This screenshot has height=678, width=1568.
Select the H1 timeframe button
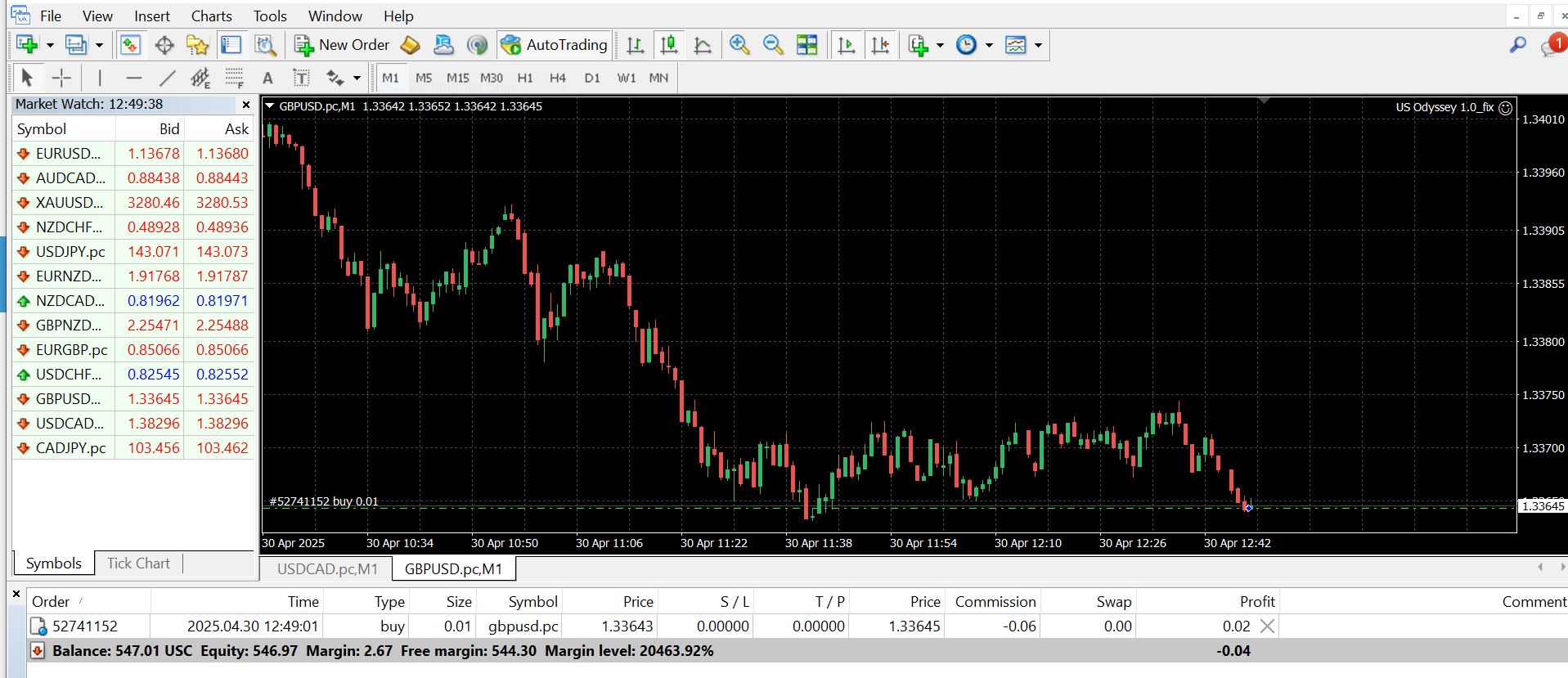[525, 79]
